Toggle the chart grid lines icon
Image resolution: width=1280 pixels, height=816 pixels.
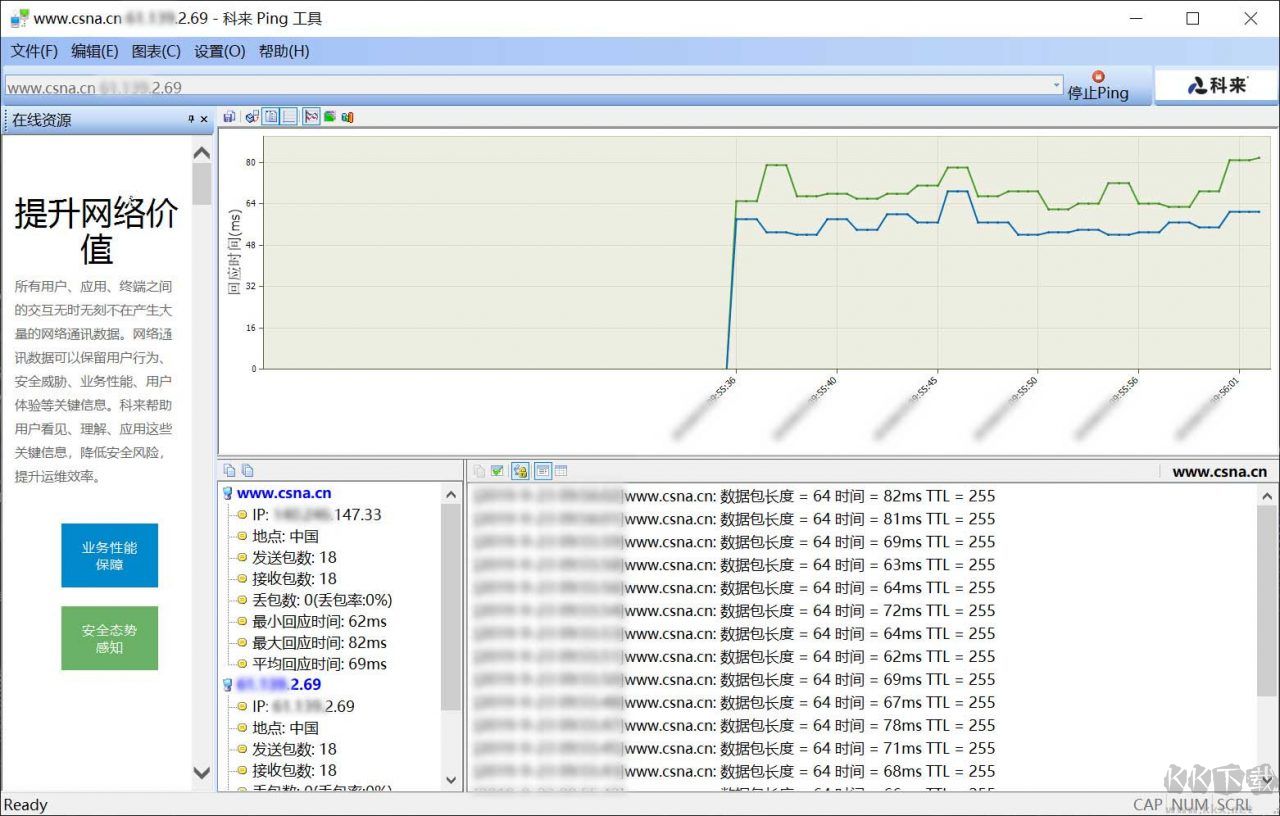(289, 117)
